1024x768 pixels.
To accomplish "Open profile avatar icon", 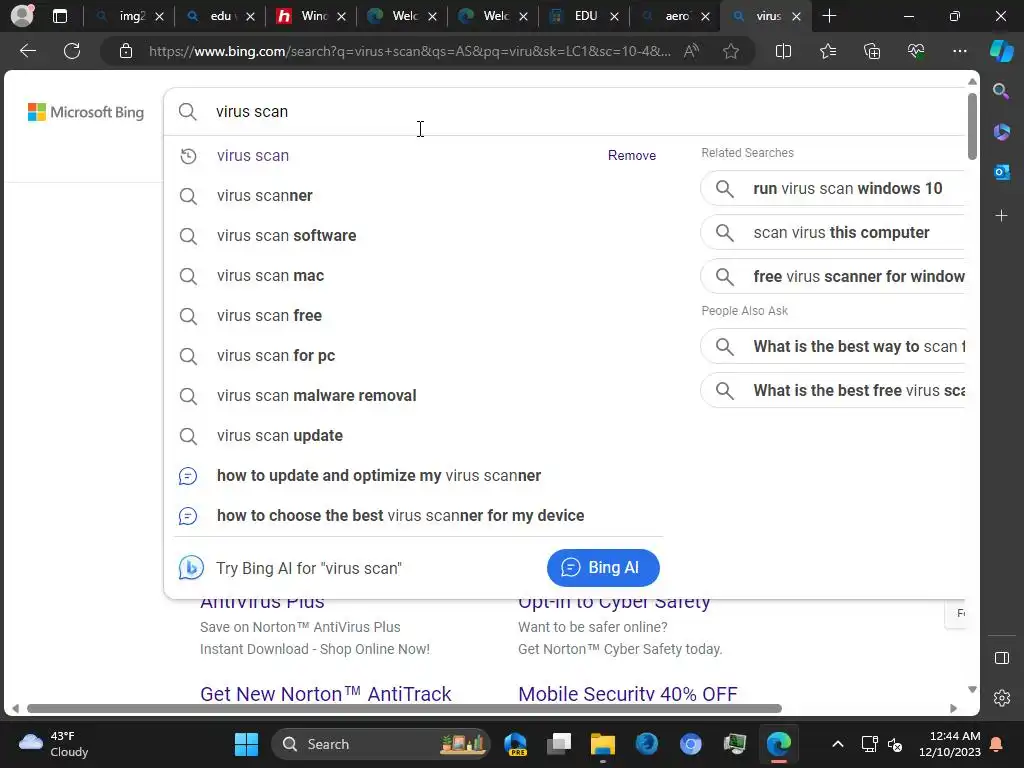I will click(22, 16).
